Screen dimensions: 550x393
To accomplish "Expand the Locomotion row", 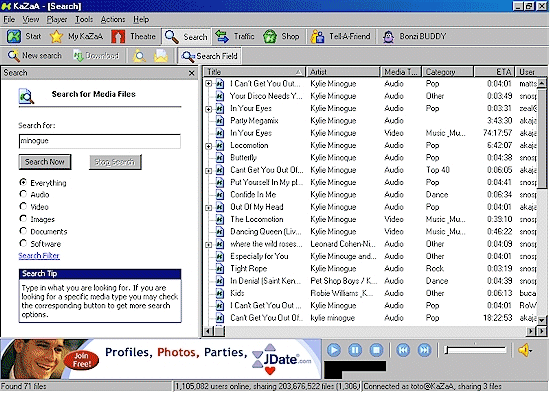I will coord(209,146).
